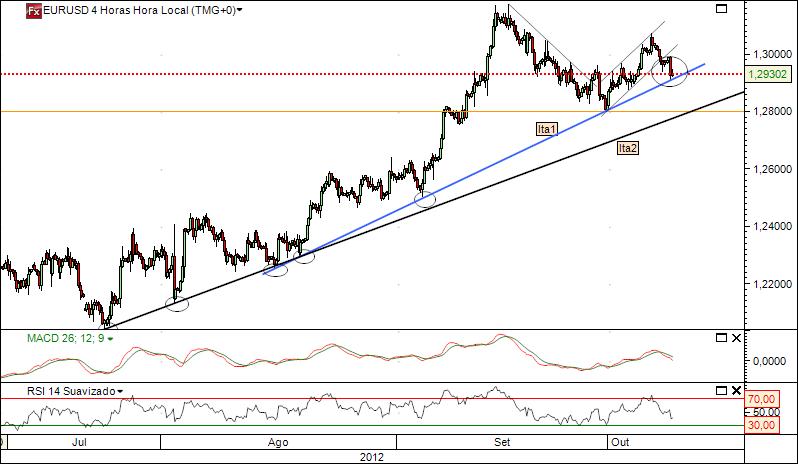
Task: Click the 1,22000 price axis label
Action: coord(773,283)
